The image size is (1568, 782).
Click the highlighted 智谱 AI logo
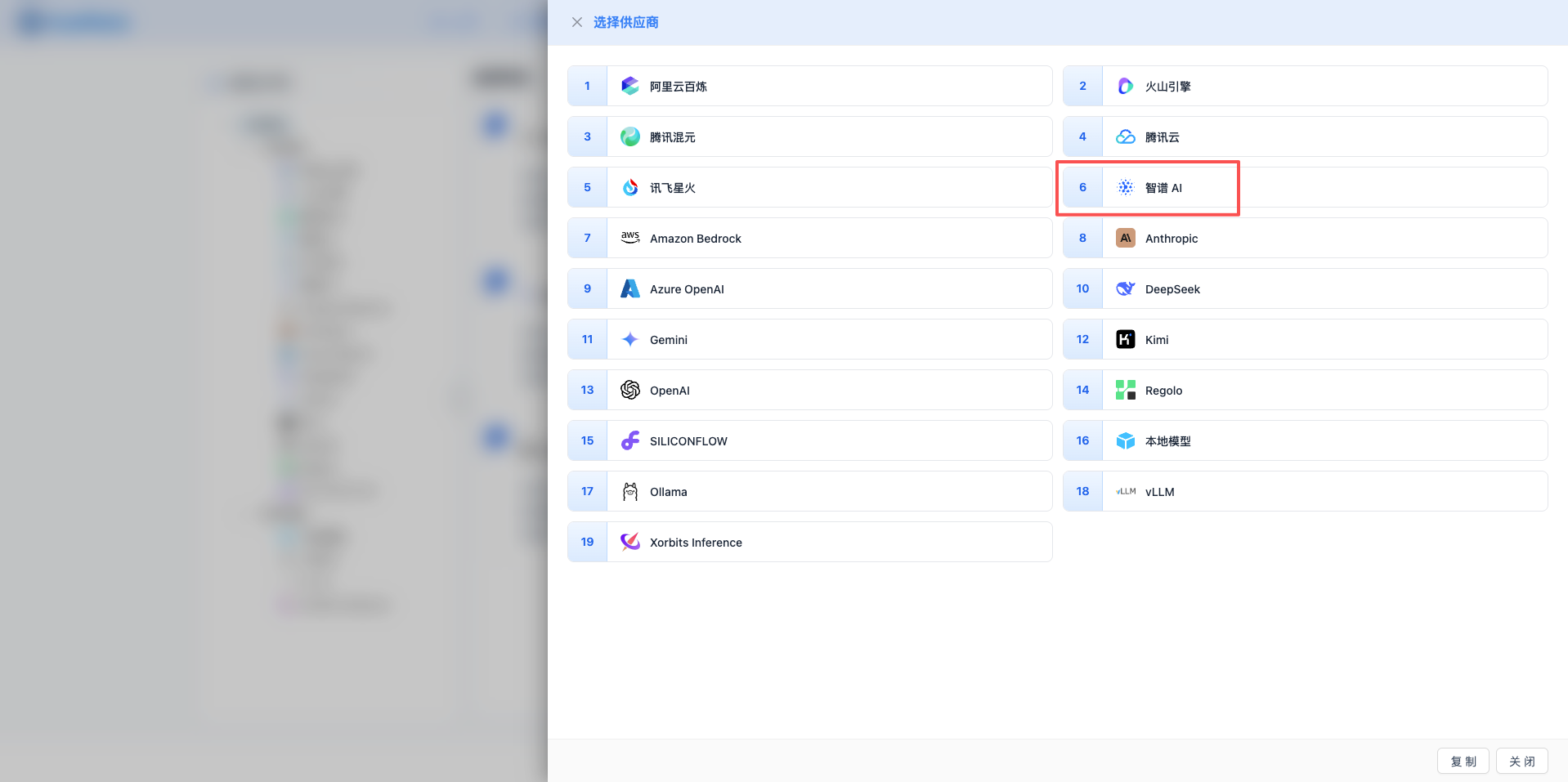coord(1125,187)
